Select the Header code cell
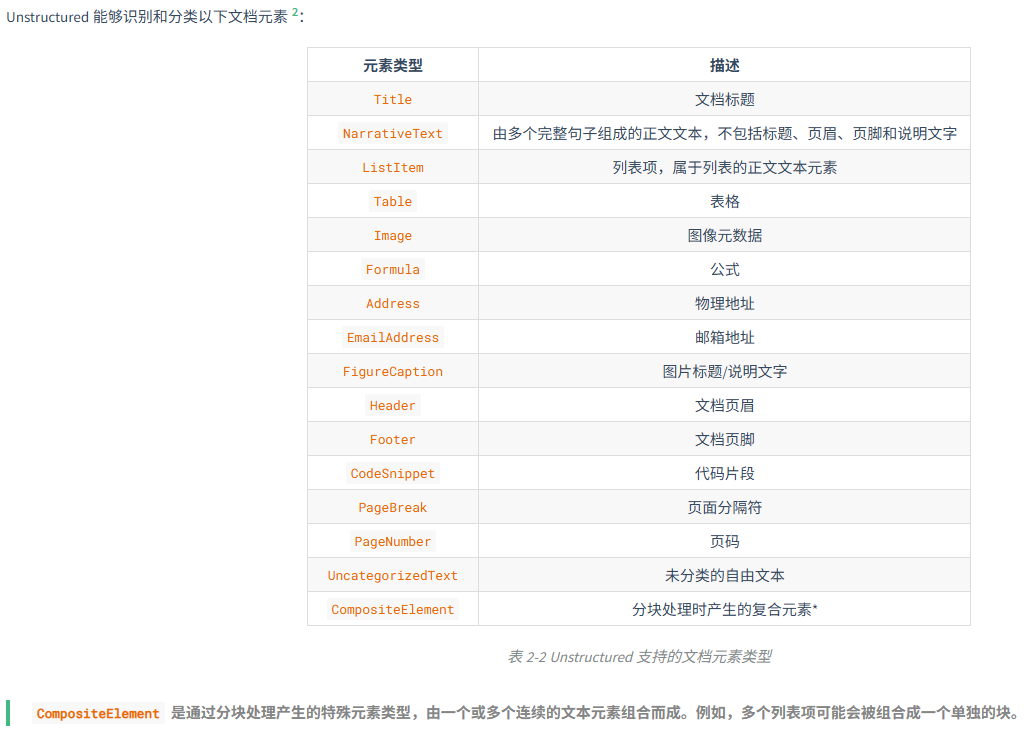Viewport: 1026px width, 735px height. click(x=393, y=406)
